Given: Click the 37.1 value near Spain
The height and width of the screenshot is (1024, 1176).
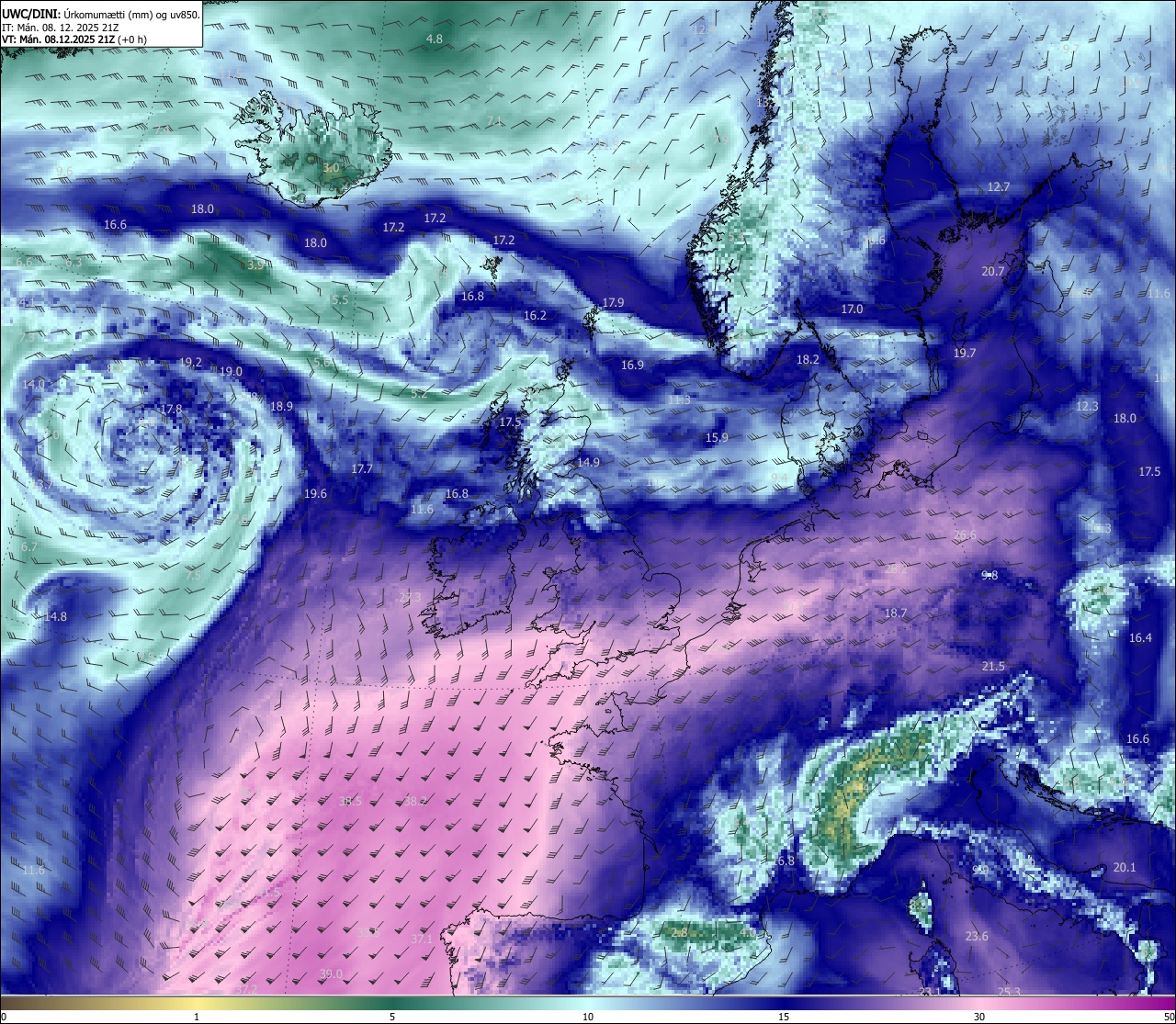Looking at the screenshot, I should 421,940.
